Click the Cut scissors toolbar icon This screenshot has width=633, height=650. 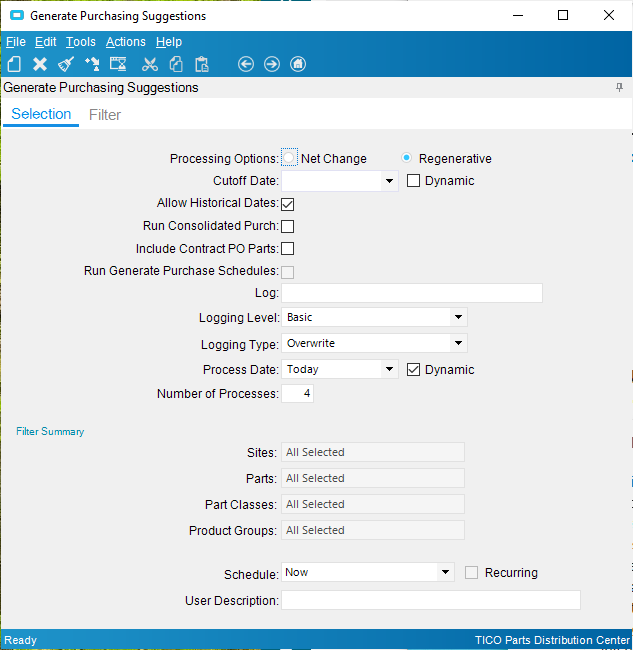pos(150,64)
